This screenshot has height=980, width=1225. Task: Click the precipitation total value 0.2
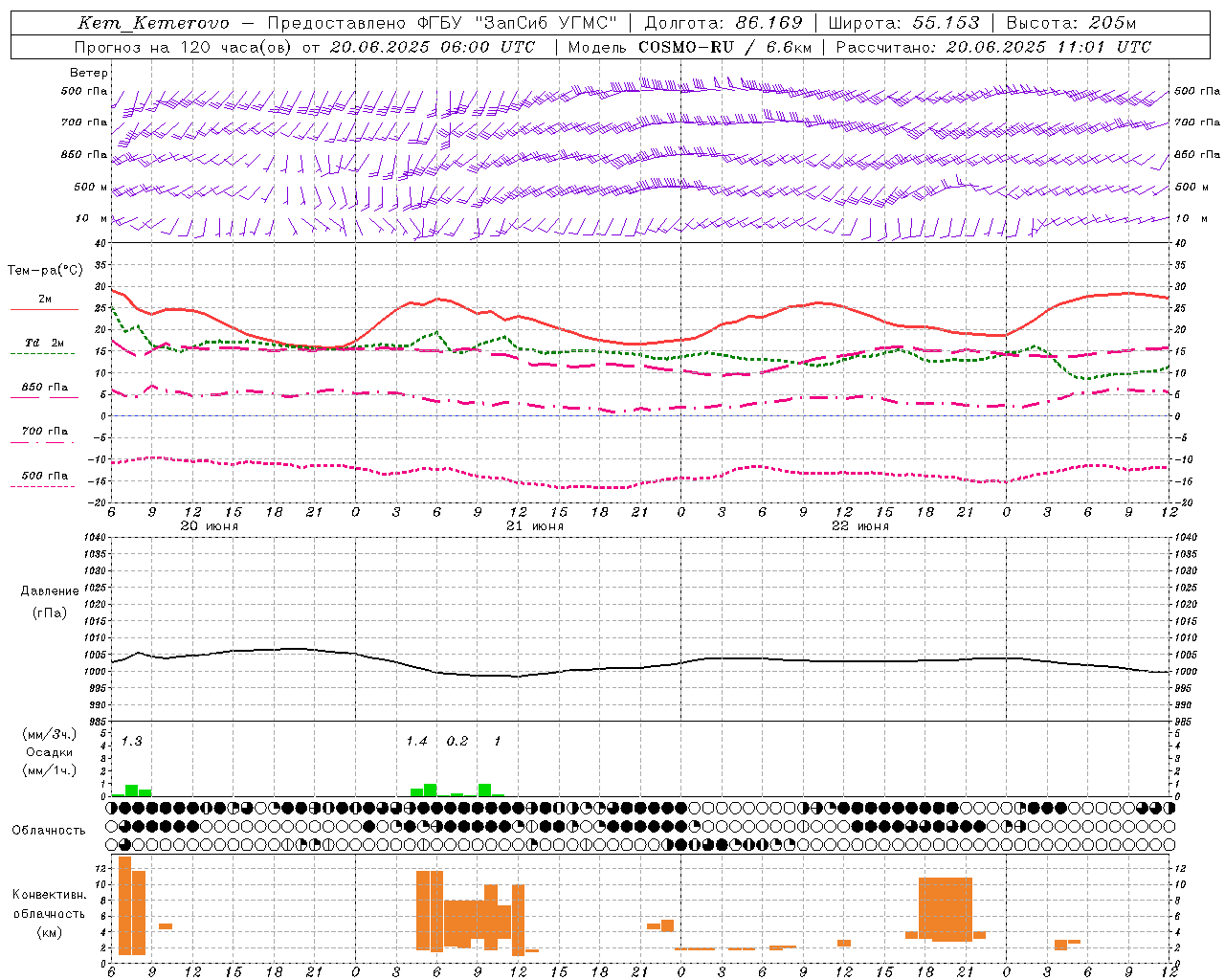[x=457, y=742]
